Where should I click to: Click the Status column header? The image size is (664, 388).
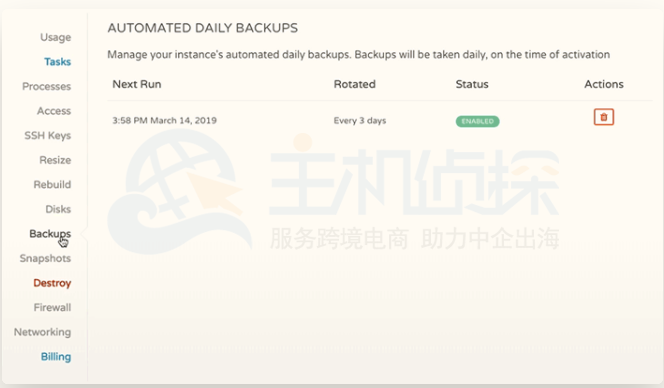[x=472, y=84]
